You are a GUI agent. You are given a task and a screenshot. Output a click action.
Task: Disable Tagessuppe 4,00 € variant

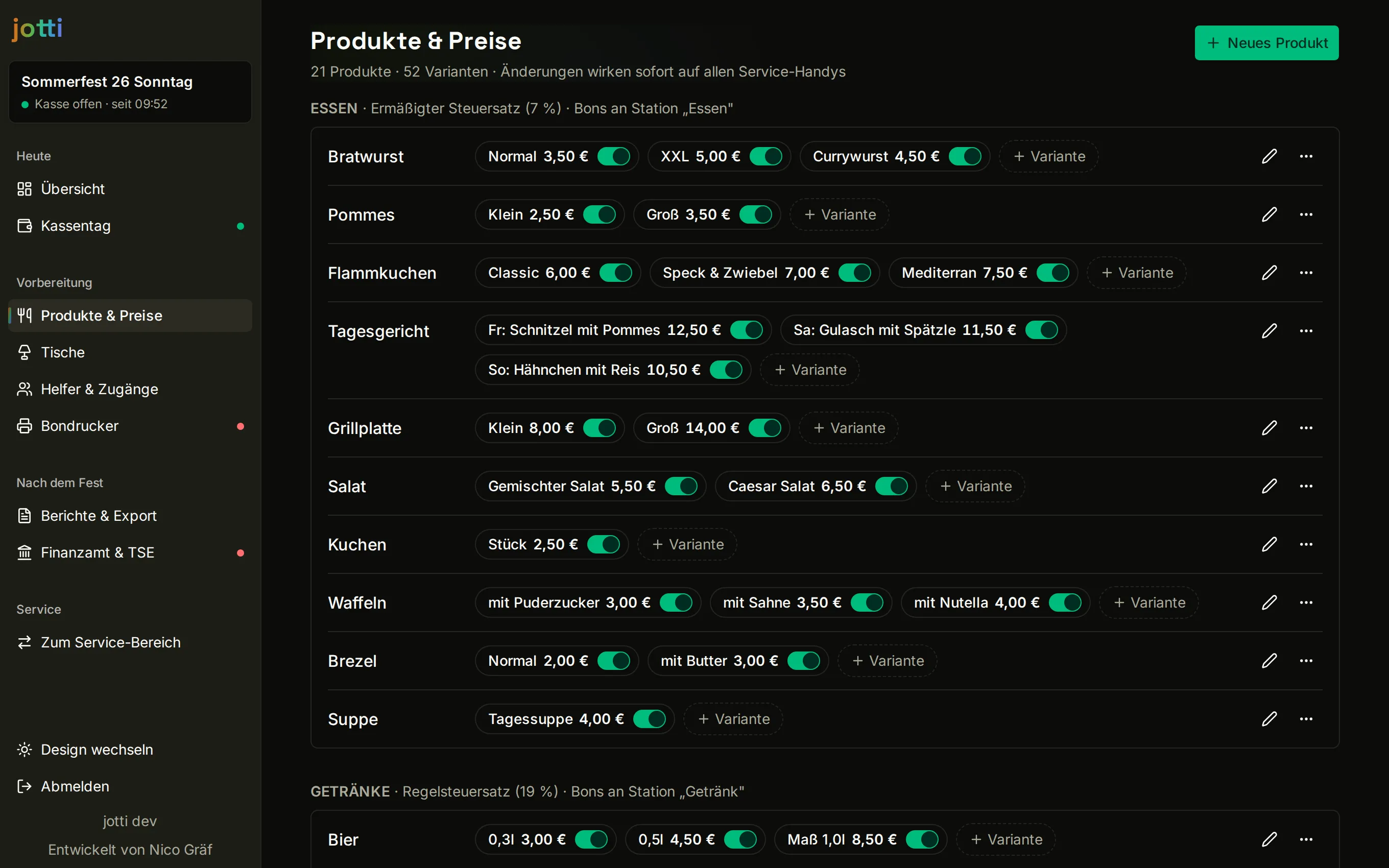click(649, 719)
